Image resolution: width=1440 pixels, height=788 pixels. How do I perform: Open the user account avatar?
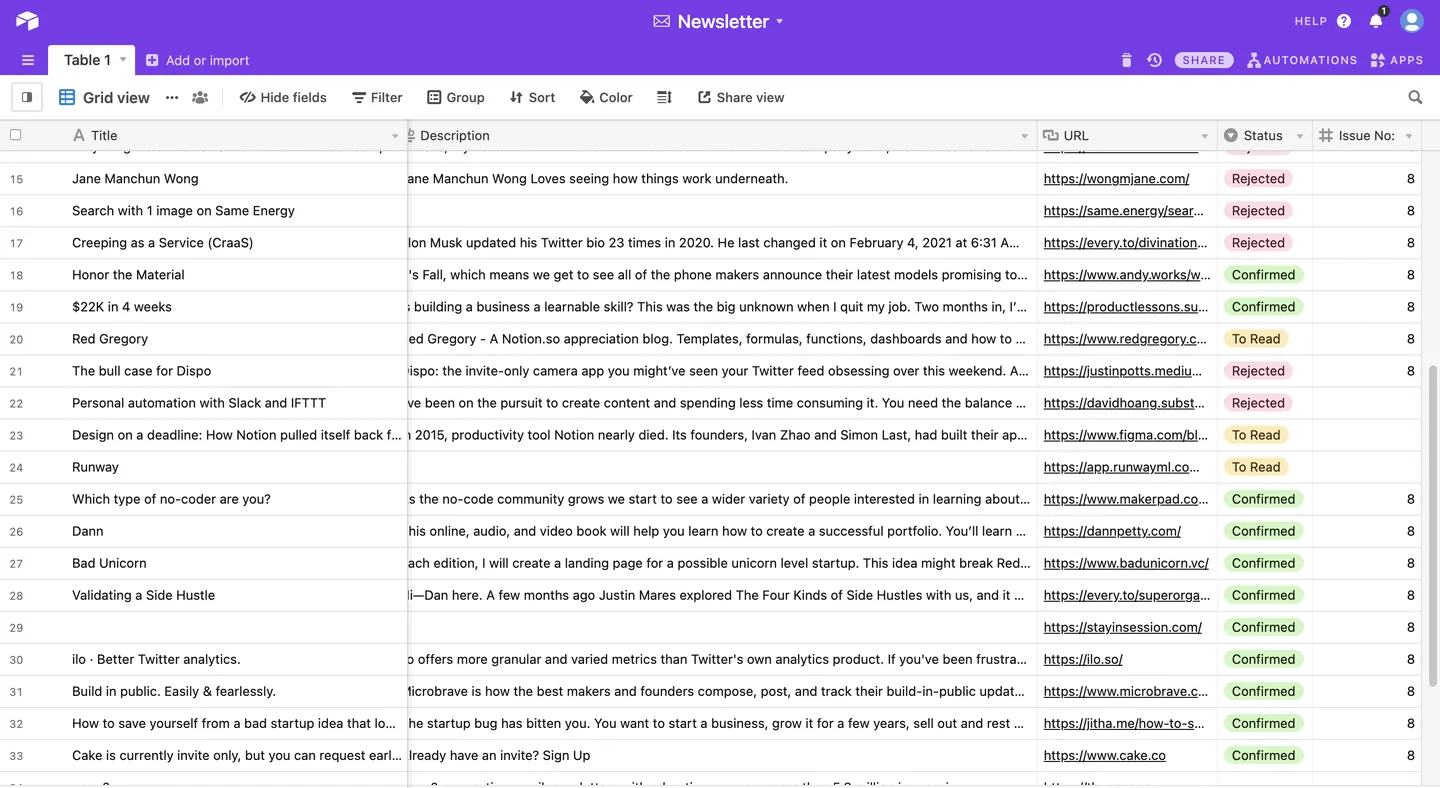point(1412,21)
